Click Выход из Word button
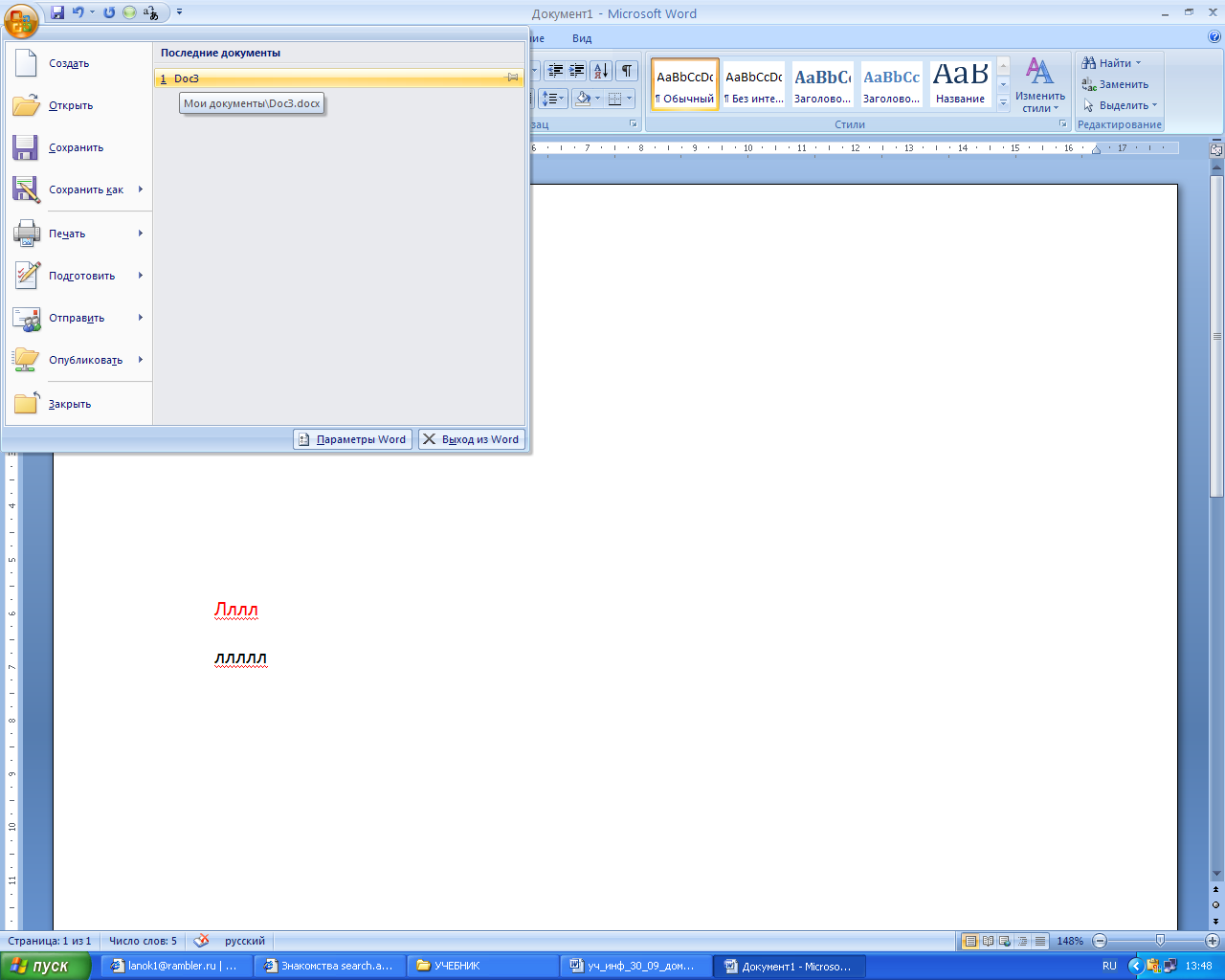This screenshot has width=1225, height=980. point(471,439)
